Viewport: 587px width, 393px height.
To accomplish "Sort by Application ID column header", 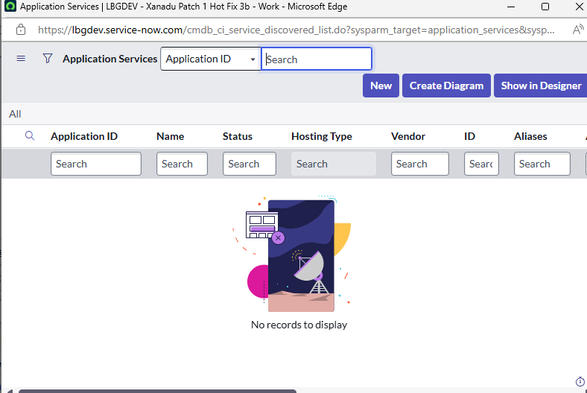I will point(84,136).
